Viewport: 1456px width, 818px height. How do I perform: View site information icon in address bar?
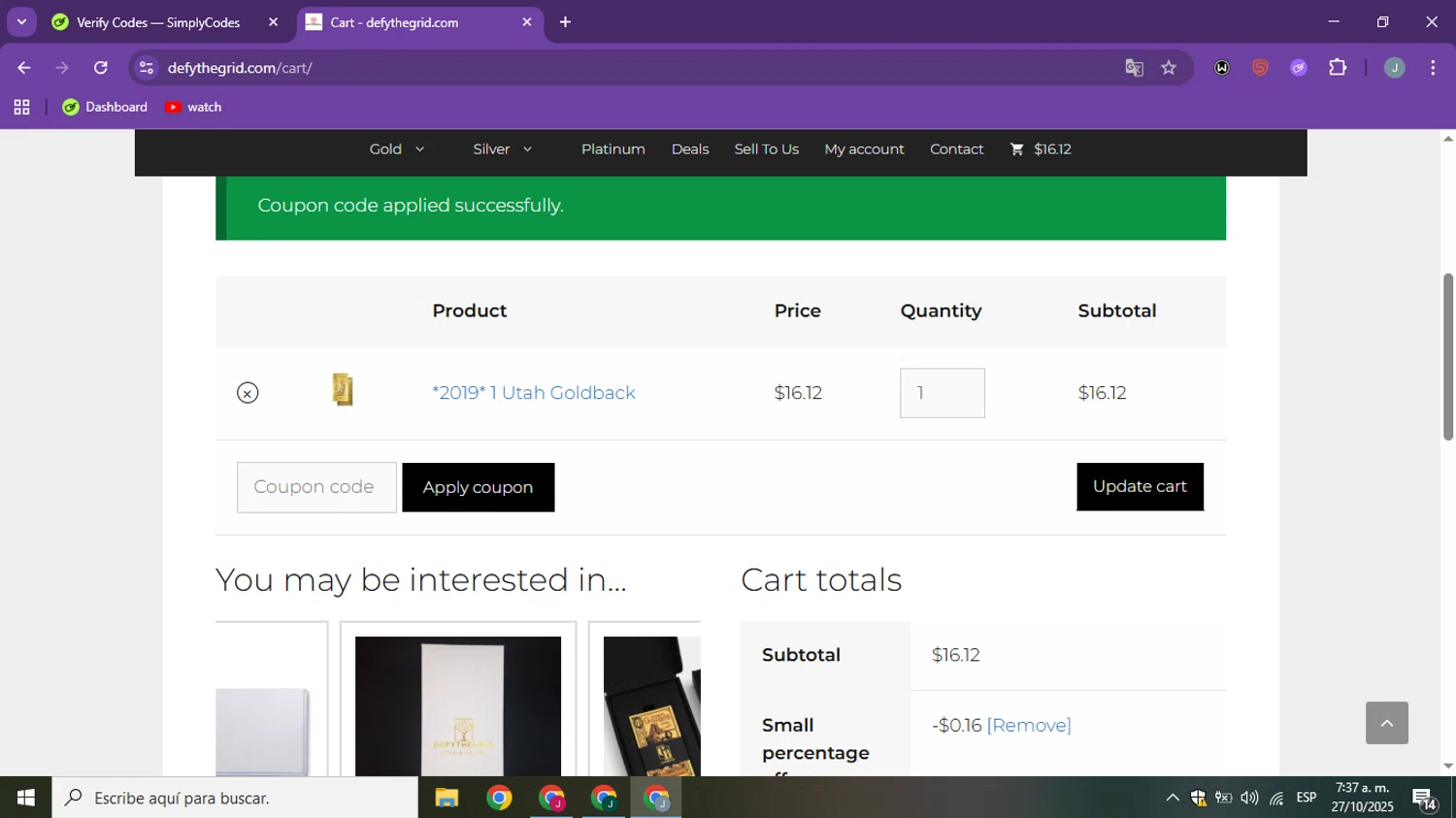pyautogui.click(x=147, y=68)
